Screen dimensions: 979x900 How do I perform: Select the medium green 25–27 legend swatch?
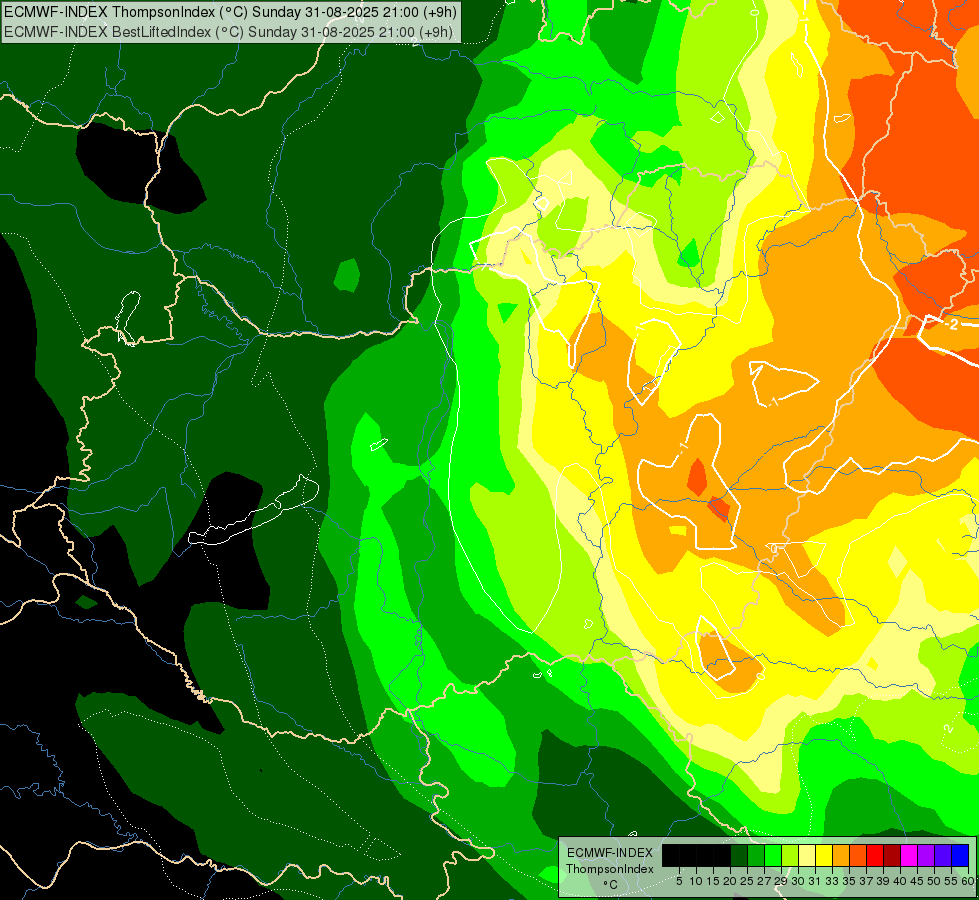point(756,855)
